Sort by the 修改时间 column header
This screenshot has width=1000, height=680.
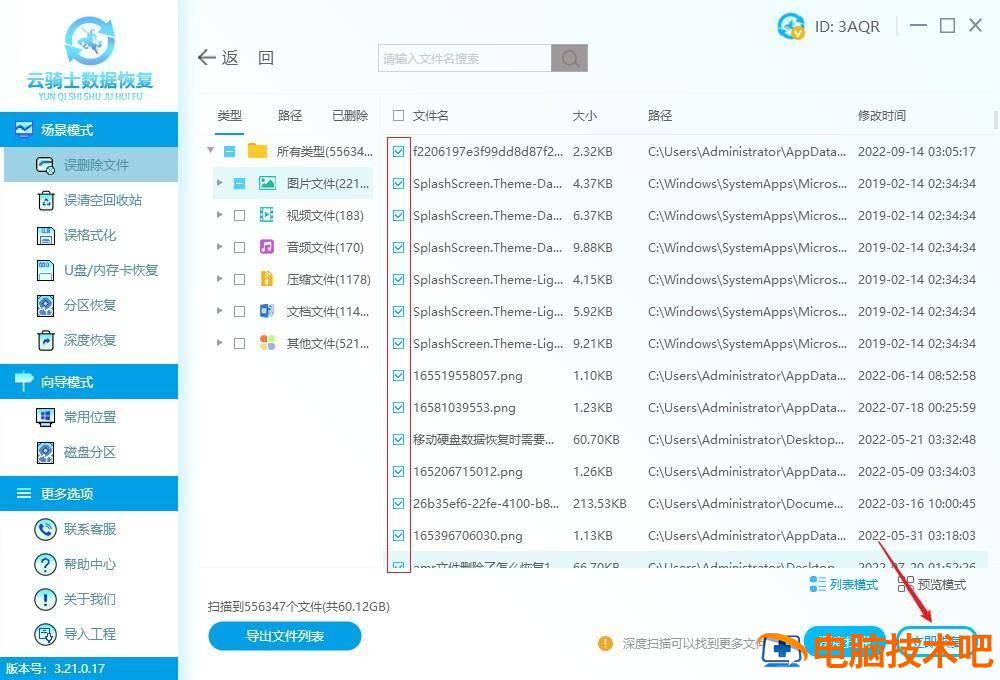tap(882, 115)
